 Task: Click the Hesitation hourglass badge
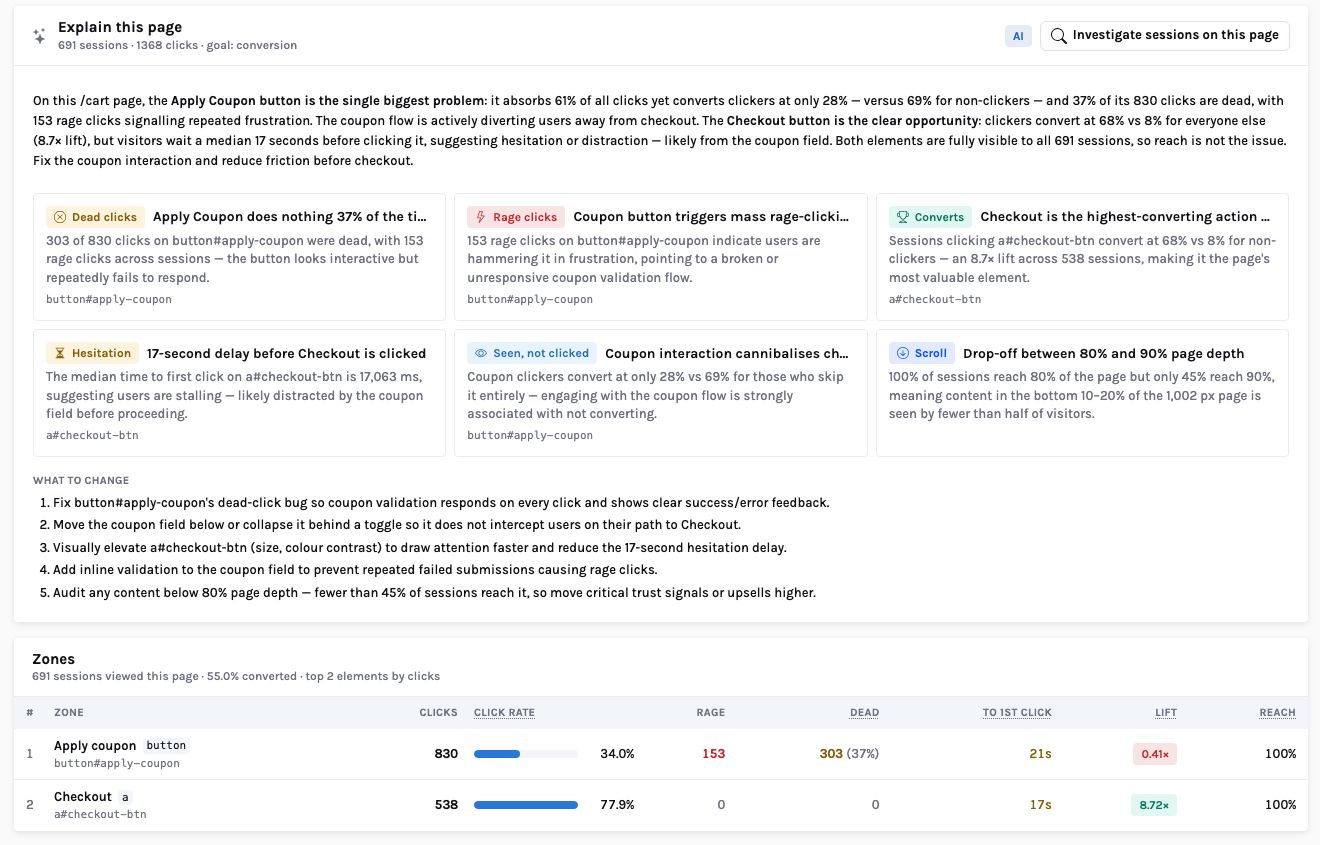click(x=92, y=353)
